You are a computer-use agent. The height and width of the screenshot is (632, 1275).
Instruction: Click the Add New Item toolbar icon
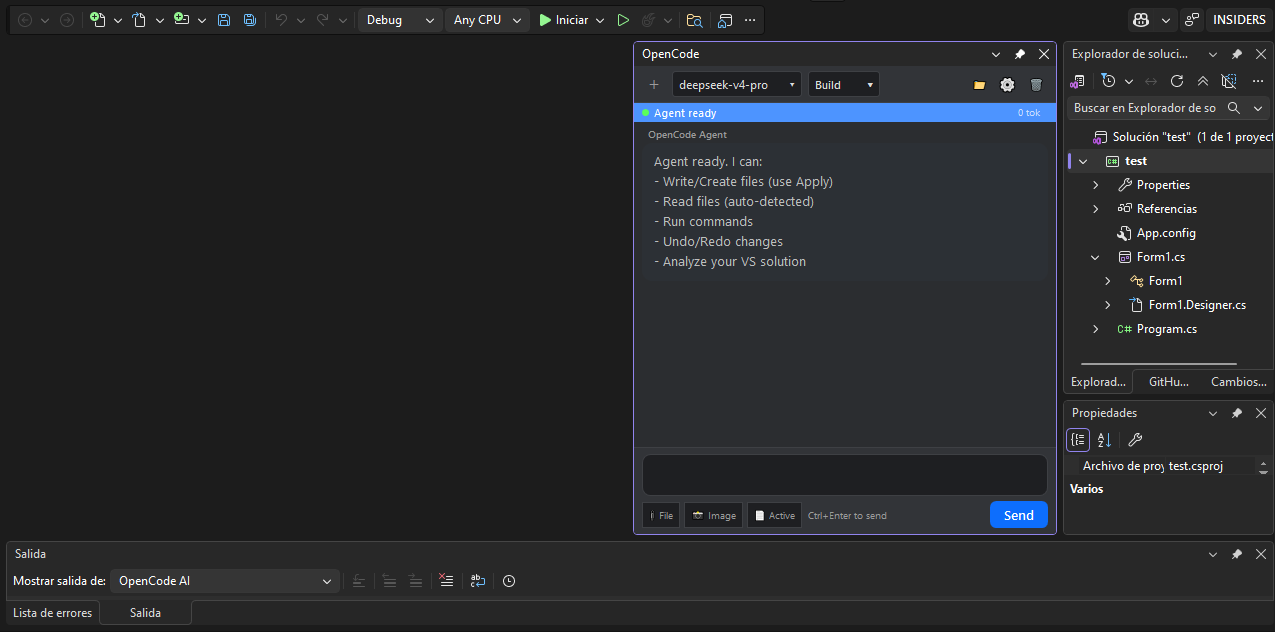coord(181,20)
